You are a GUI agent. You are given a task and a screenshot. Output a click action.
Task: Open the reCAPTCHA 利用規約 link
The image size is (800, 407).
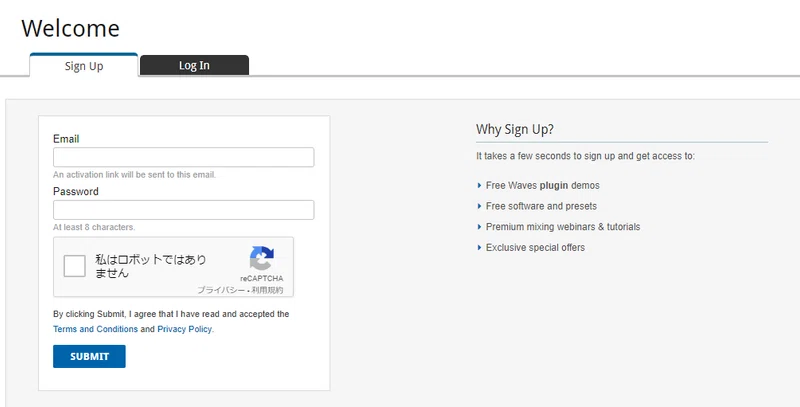pos(266,290)
